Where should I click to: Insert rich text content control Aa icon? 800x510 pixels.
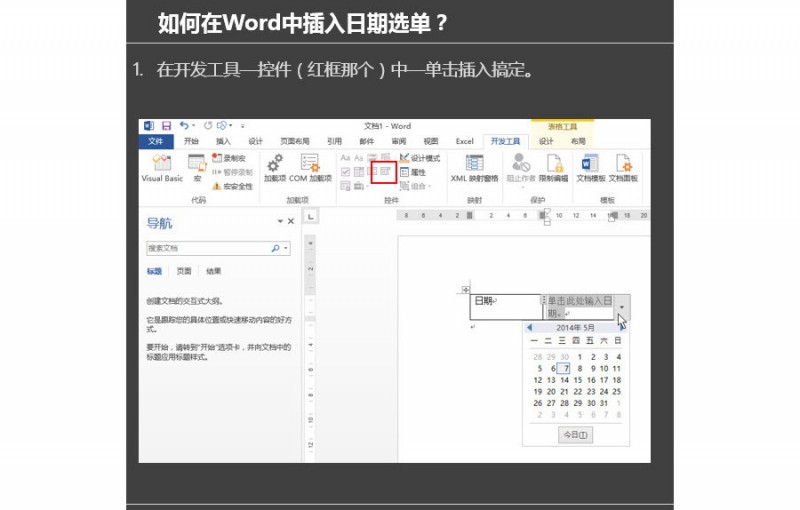[345, 158]
